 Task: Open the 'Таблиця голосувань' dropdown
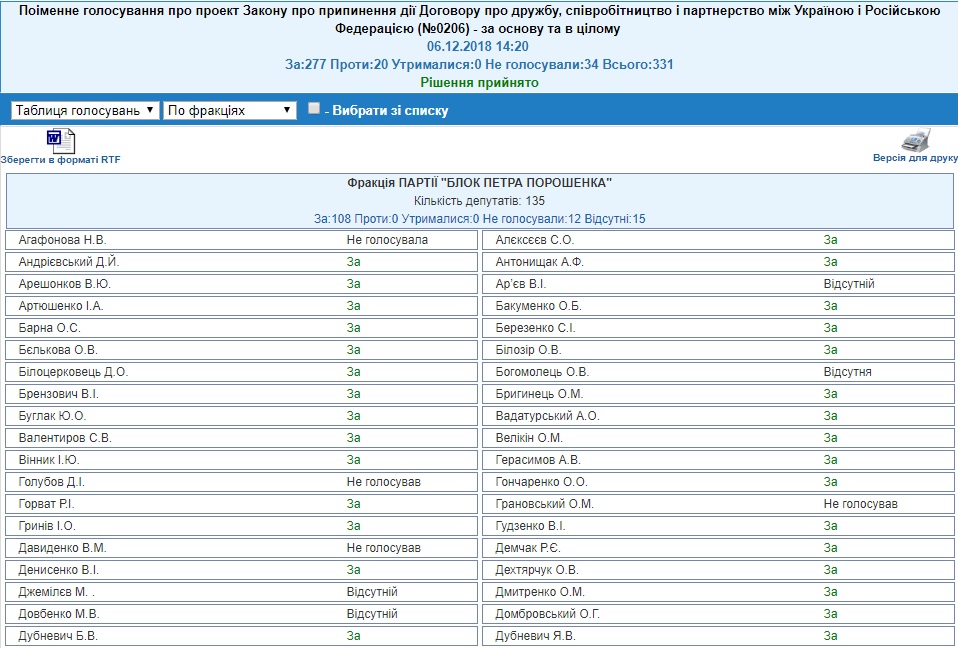click(x=85, y=110)
